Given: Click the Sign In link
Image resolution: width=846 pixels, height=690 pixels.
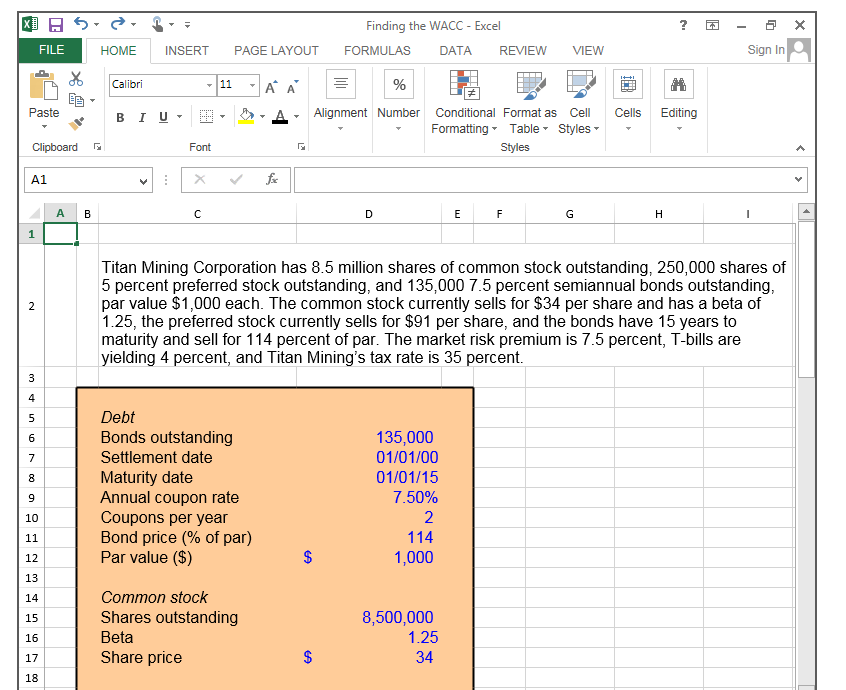Looking at the screenshot, I should coord(764,49).
